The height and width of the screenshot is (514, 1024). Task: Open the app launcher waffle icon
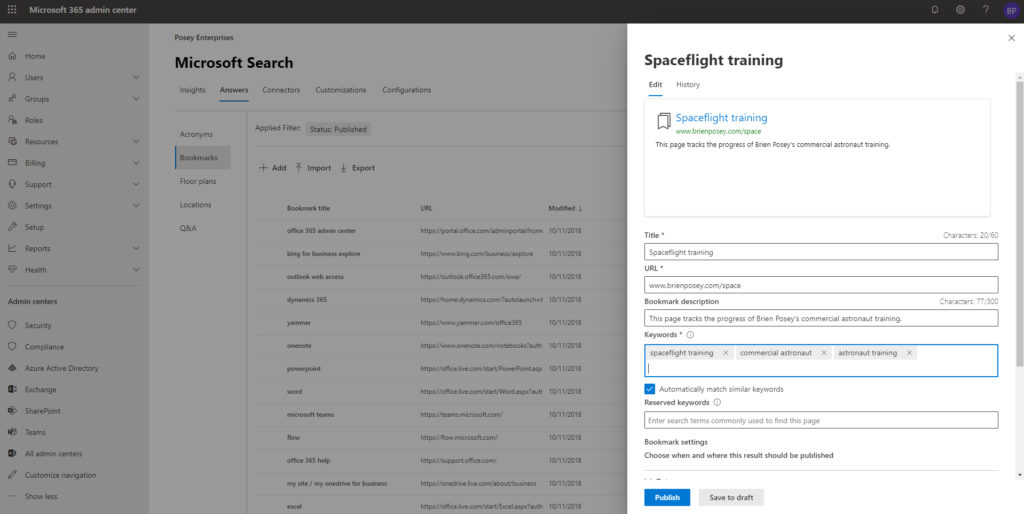click(12, 10)
